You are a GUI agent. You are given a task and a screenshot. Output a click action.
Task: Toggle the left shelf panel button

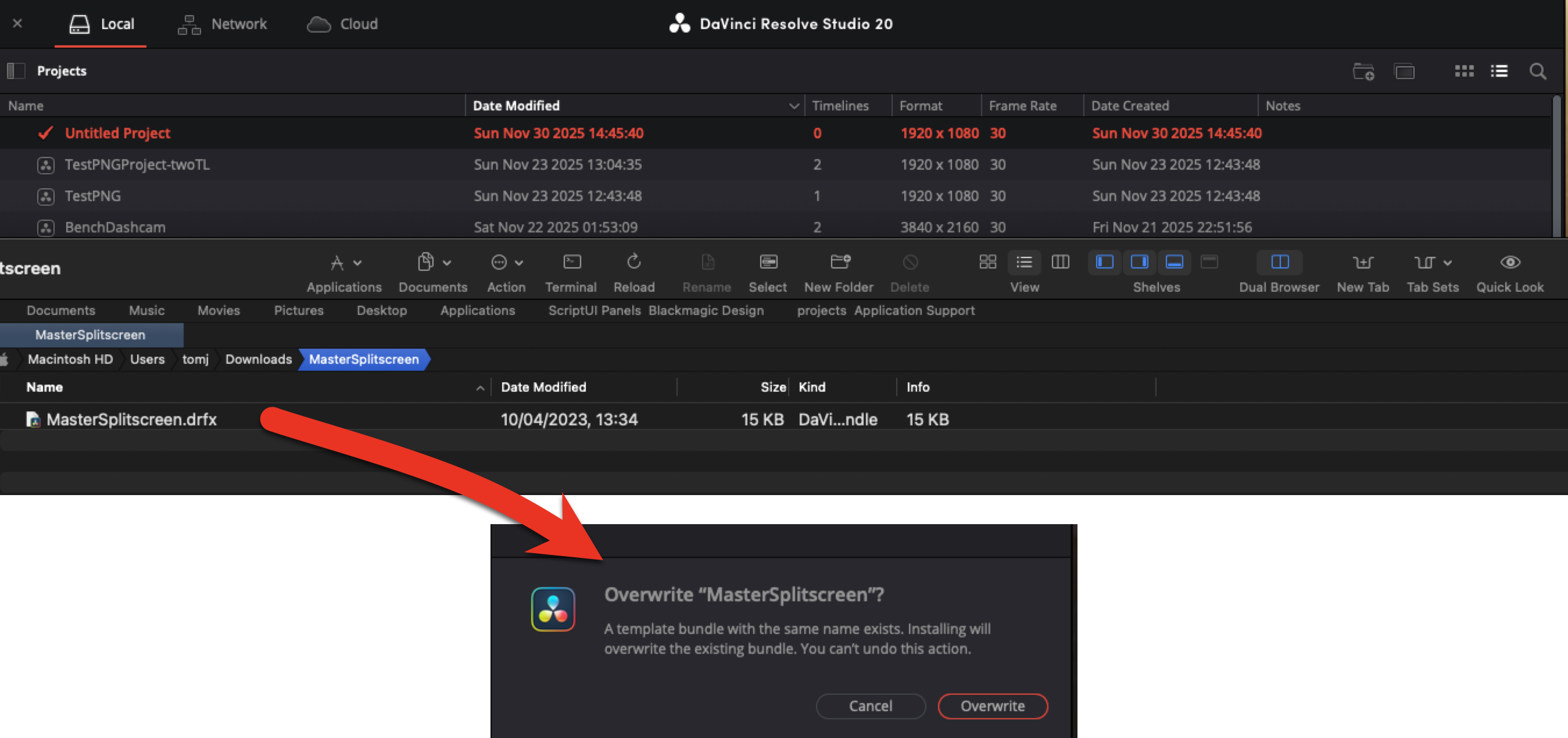coord(1104,262)
